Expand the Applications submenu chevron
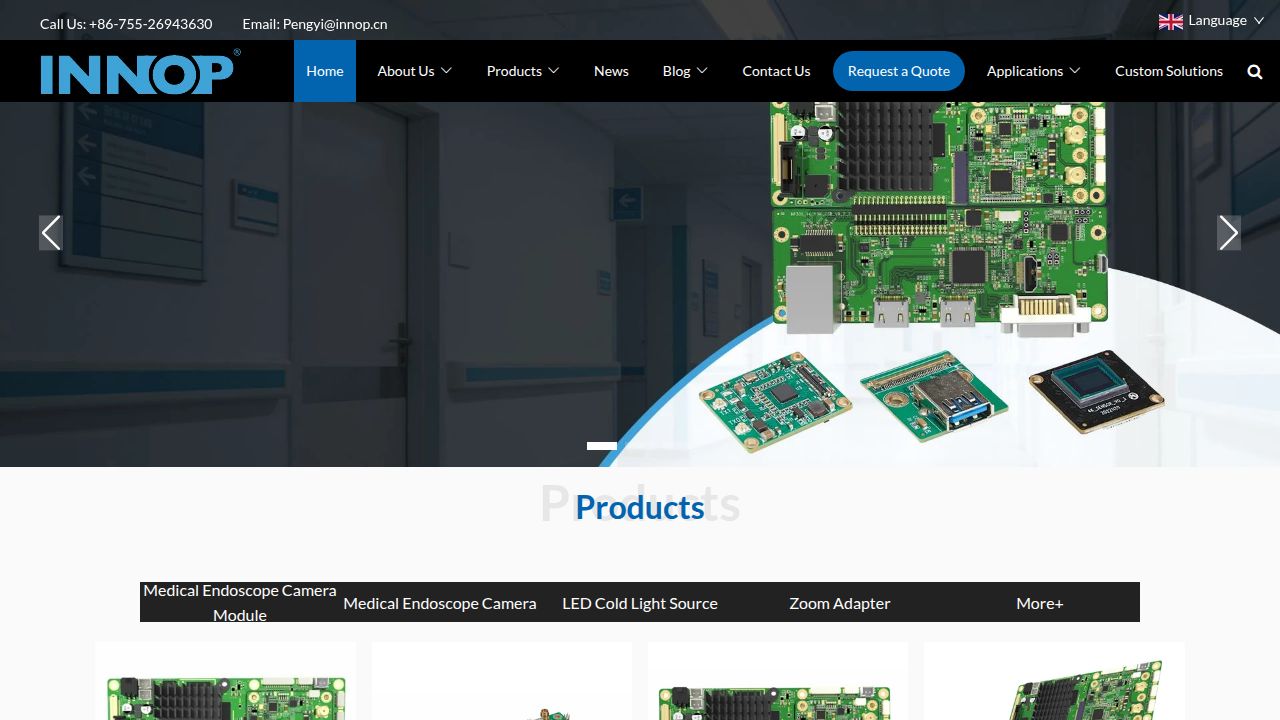 click(x=1075, y=70)
